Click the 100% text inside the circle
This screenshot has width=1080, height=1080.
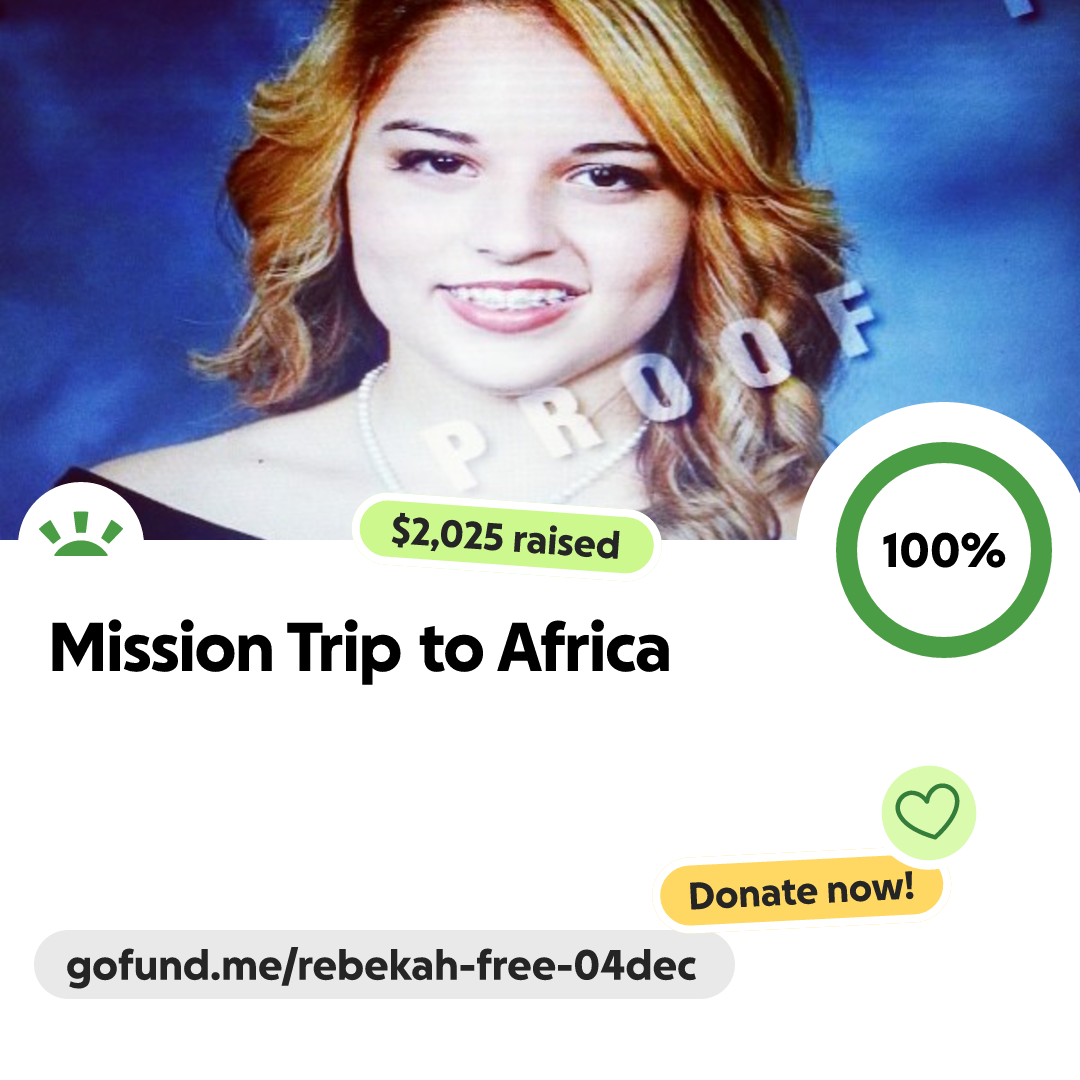[x=944, y=550]
